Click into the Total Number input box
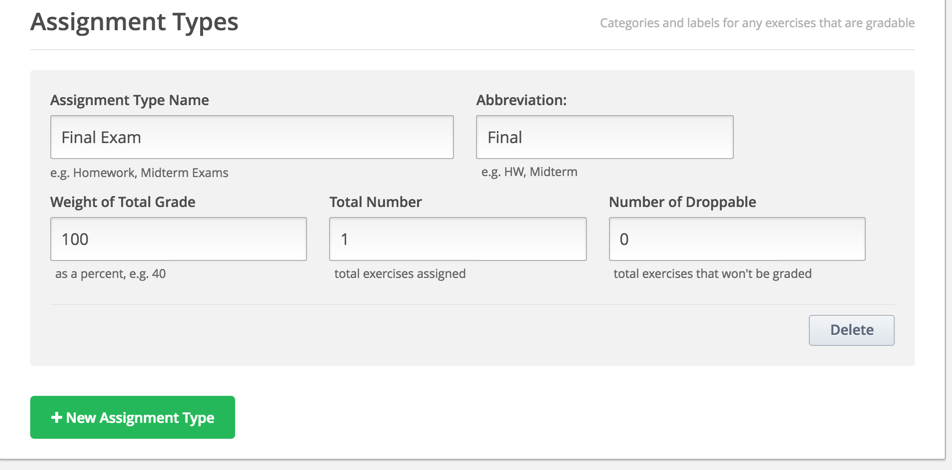Viewport: 952px width, 470px height. click(x=457, y=239)
